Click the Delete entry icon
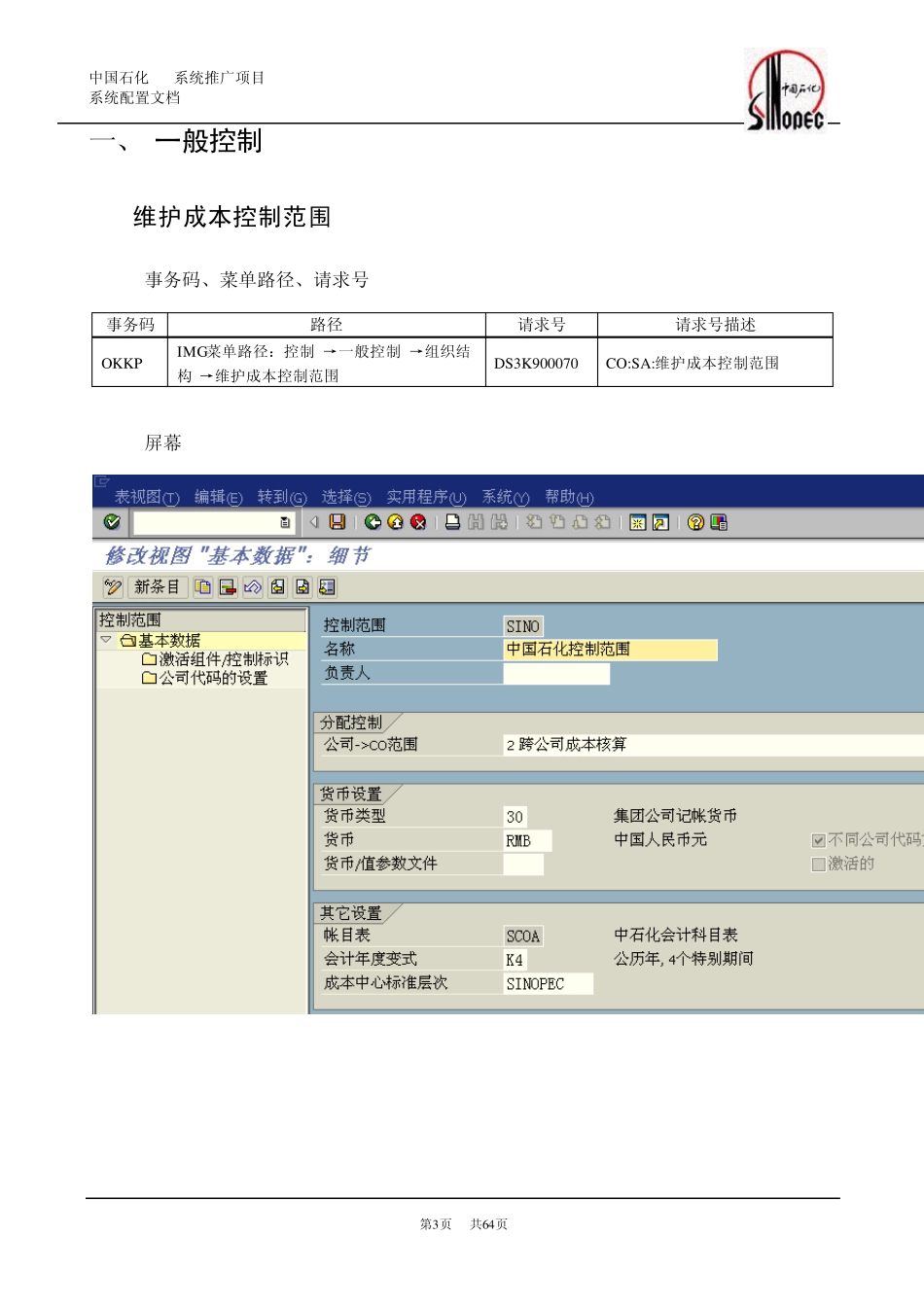Image resolution: width=924 pixels, height=1307 pixels. tap(228, 586)
